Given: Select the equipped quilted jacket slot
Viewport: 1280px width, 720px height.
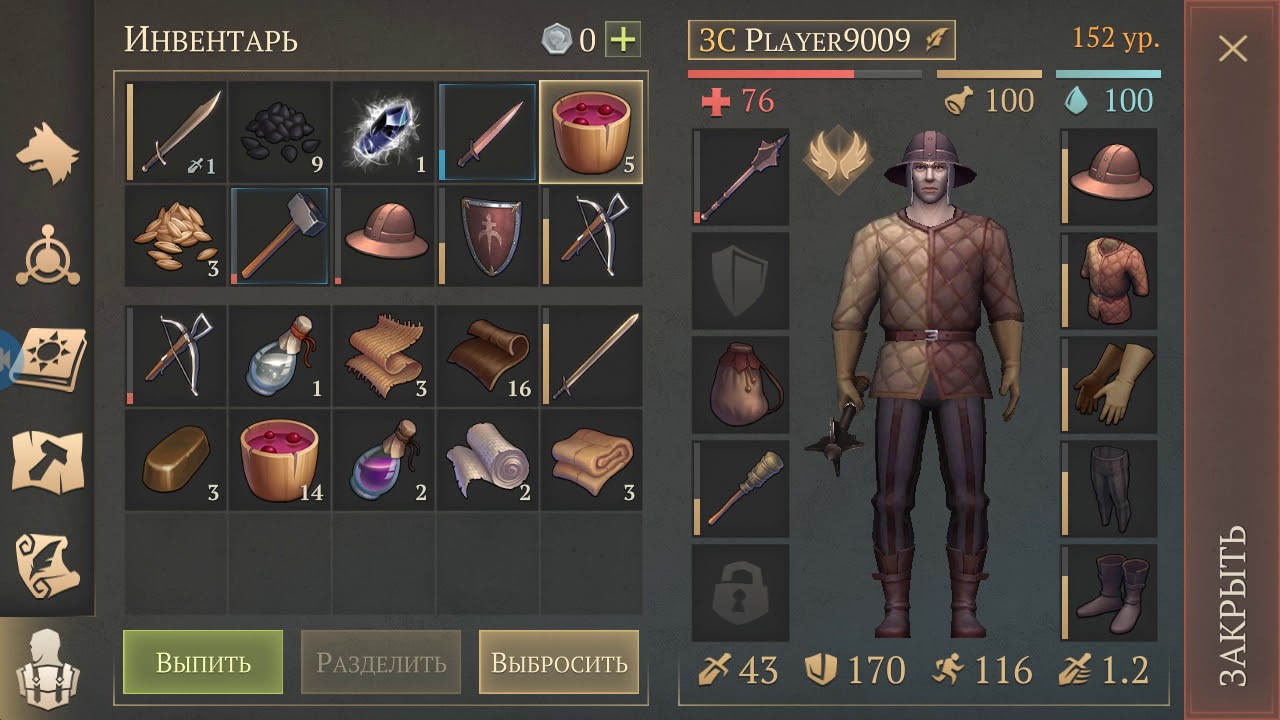Looking at the screenshot, I should click(x=1109, y=281).
